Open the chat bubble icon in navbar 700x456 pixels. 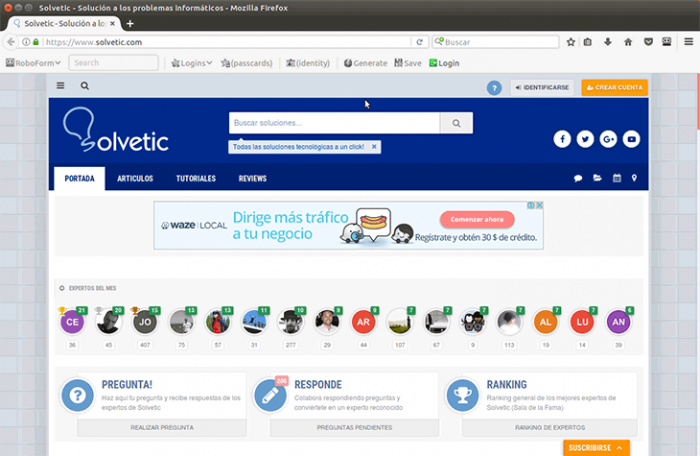[578, 178]
